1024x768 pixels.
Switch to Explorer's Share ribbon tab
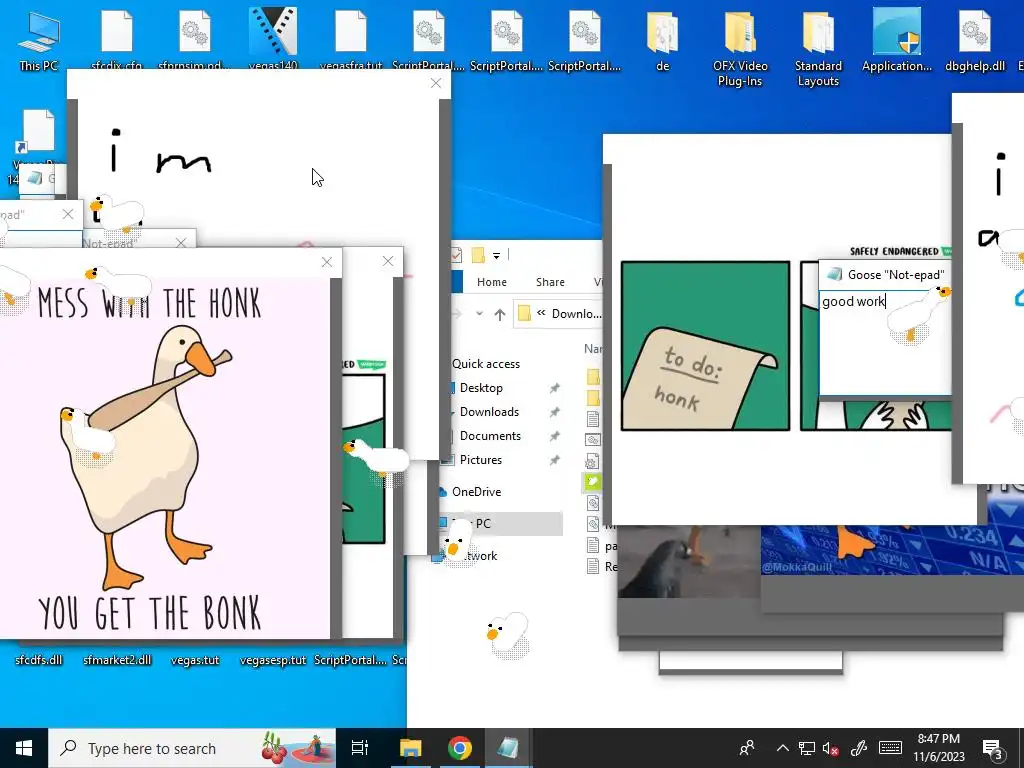pyautogui.click(x=550, y=282)
